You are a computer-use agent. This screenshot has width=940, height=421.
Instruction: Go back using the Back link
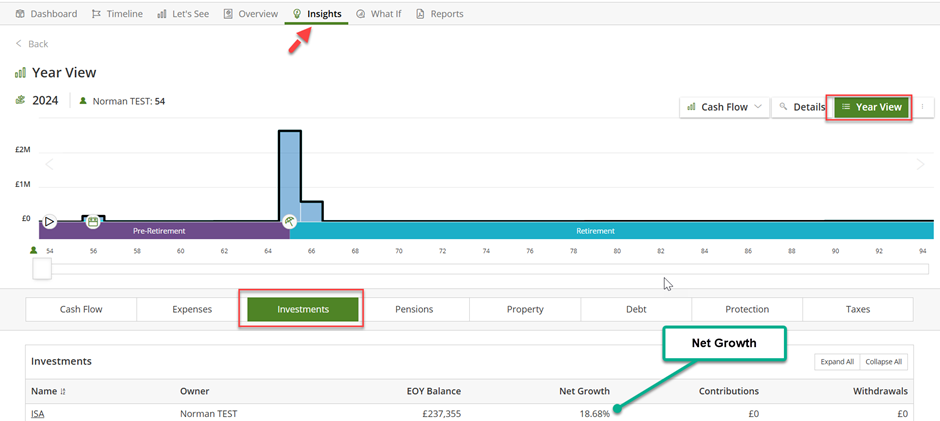pos(32,44)
